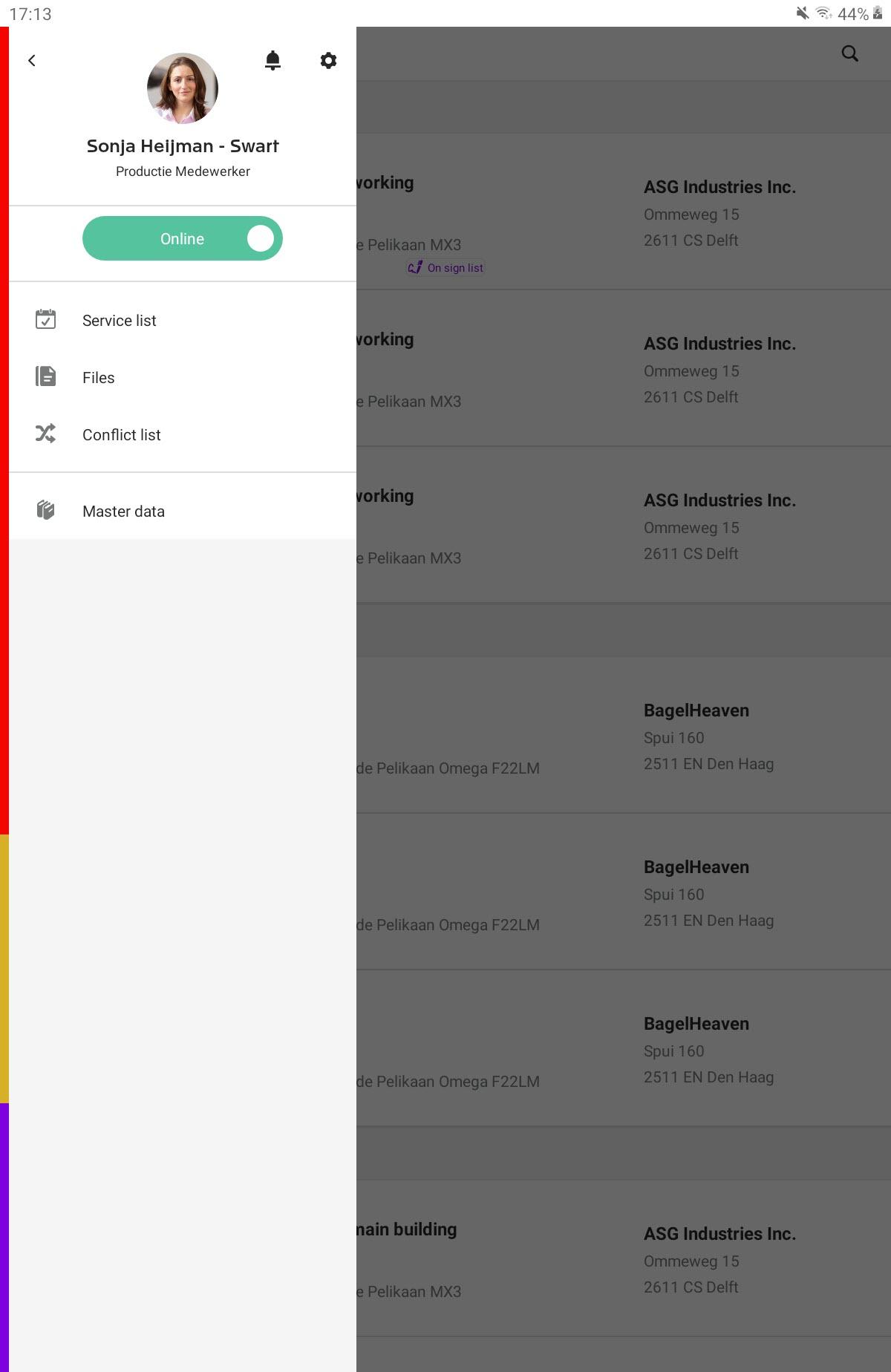Image resolution: width=891 pixels, height=1372 pixels.
Task: Open notifications bell icon
Action: [x=272, y=60]
